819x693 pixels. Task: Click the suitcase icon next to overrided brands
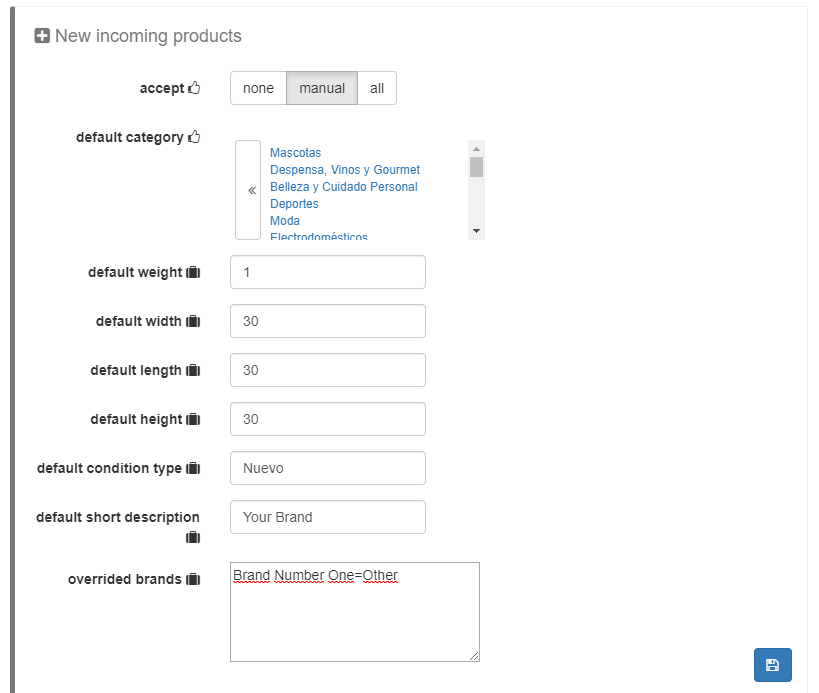(194, 580)
